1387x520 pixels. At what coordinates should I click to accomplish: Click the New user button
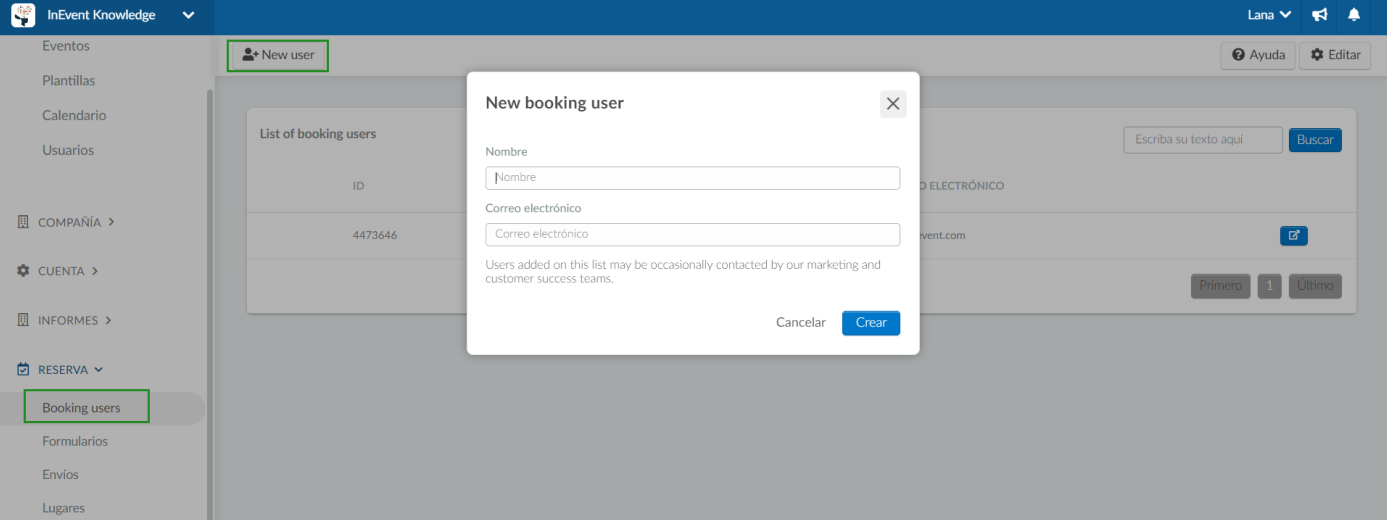278,55
